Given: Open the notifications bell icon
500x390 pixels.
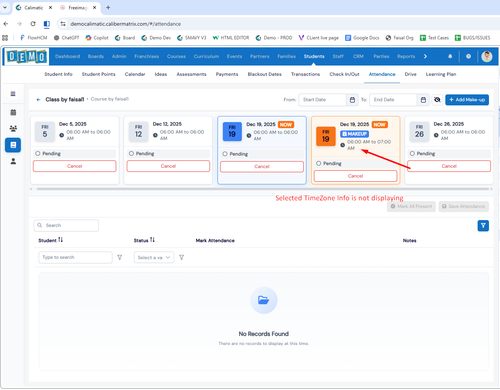Looking at the screenshot, I should point(450,56).
